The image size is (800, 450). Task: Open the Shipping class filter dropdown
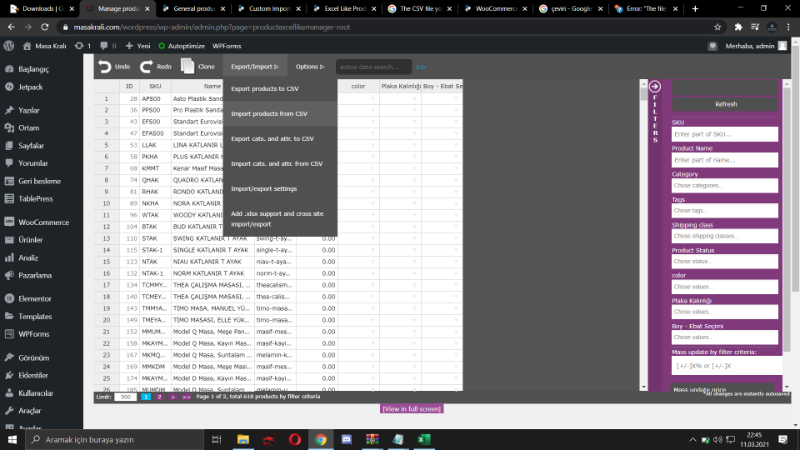pos(724,236)
